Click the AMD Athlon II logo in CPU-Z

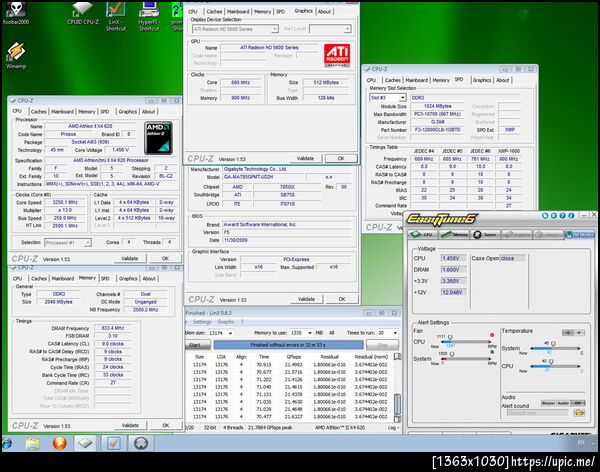[x=158, y=138]
